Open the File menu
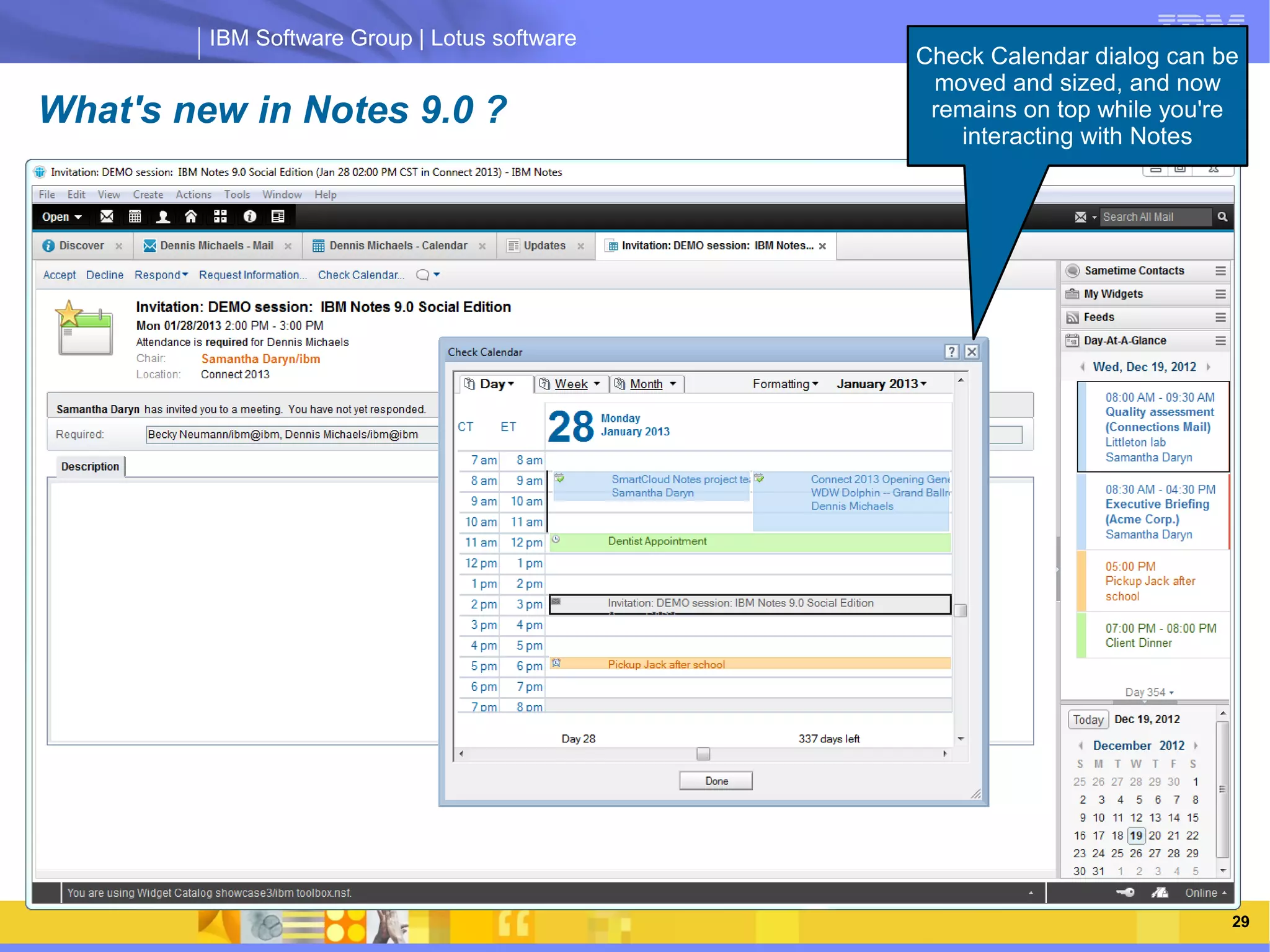Viewport: 1270px width, 952px height. click(47, 194)
